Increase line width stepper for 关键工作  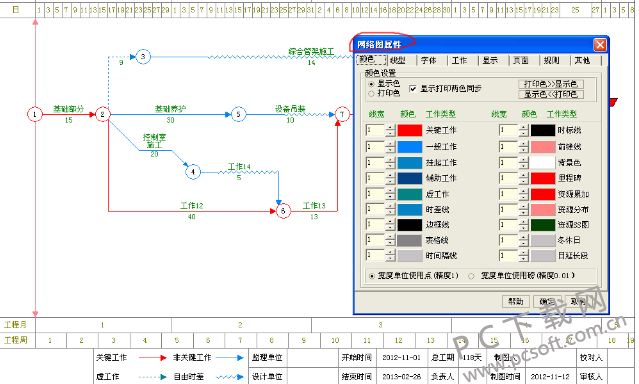pyautogui.click(x=390, y=127)
